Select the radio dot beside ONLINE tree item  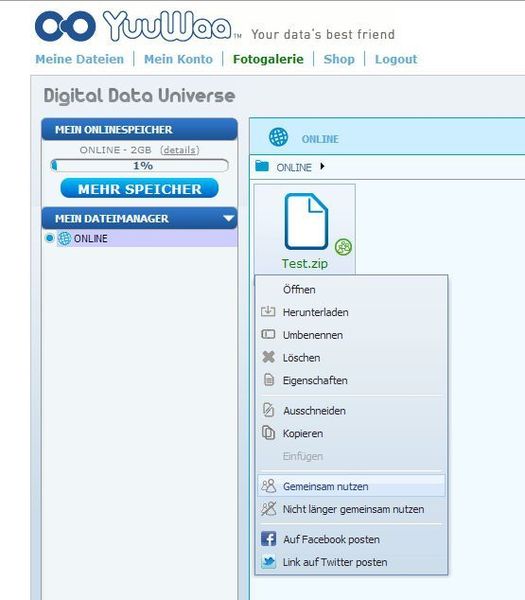(x=49, y=238)
